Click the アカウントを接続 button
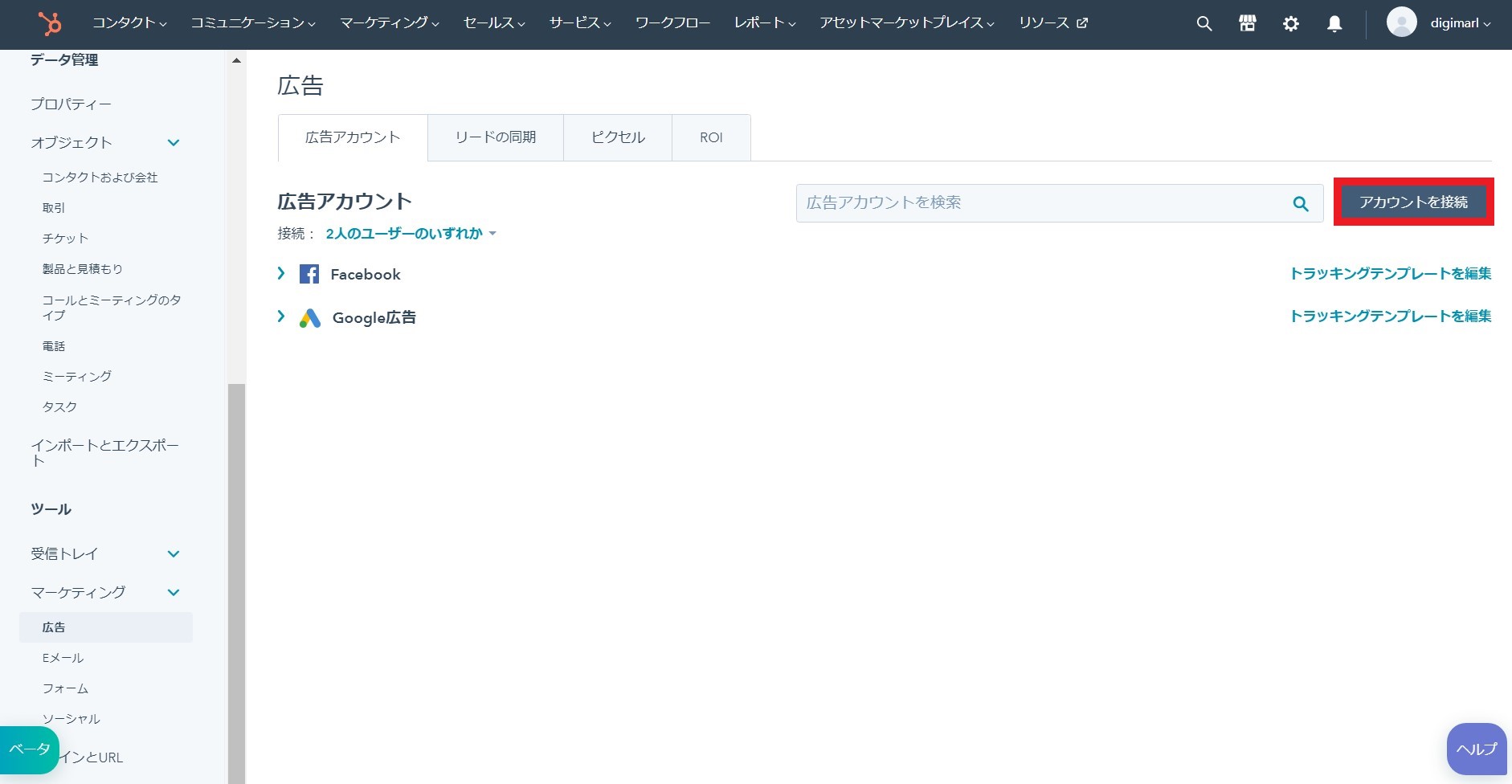This screenshot has height=784, width=1512. click(1413, 202)
